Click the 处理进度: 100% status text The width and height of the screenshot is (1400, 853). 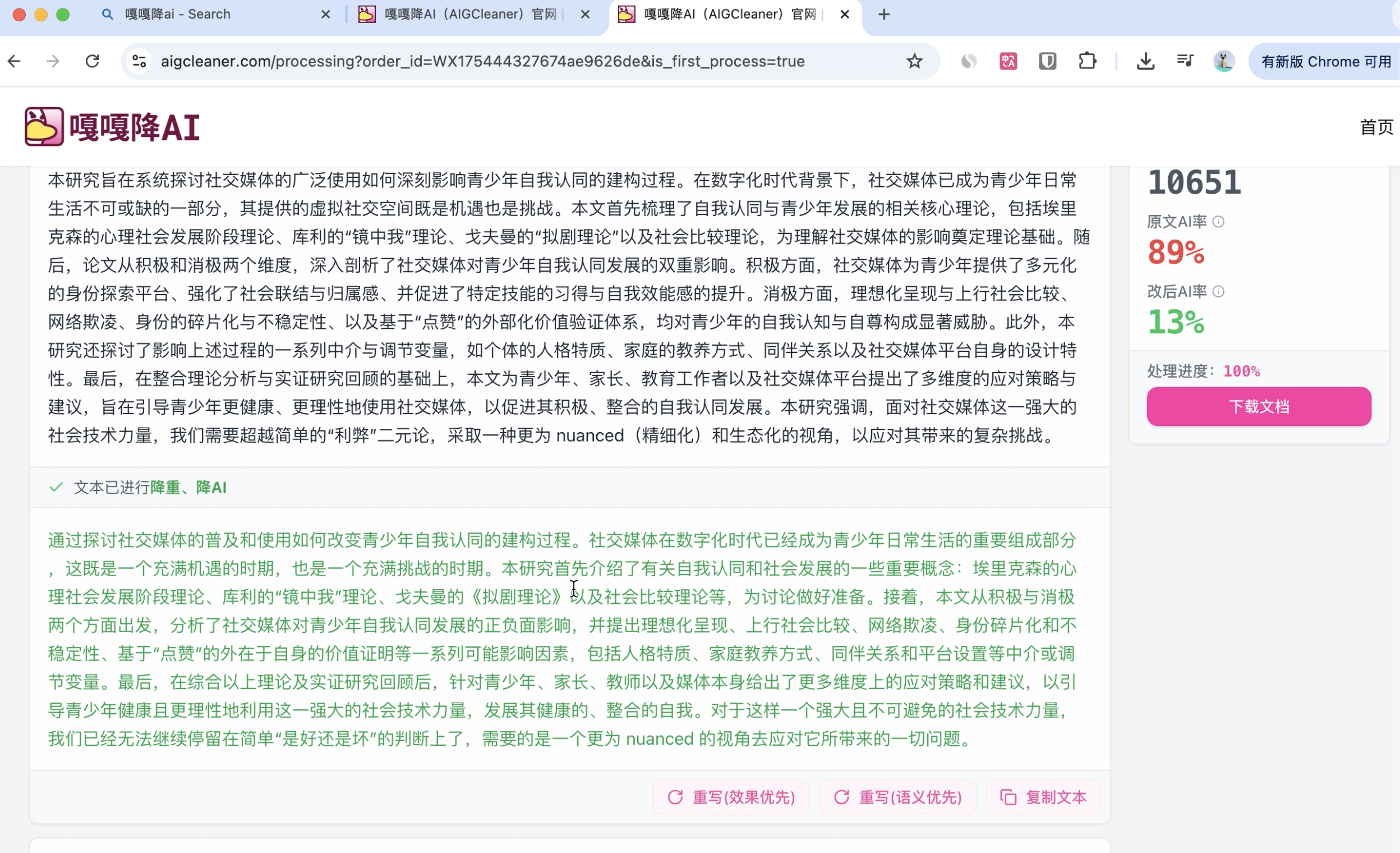click(1203, 371)
